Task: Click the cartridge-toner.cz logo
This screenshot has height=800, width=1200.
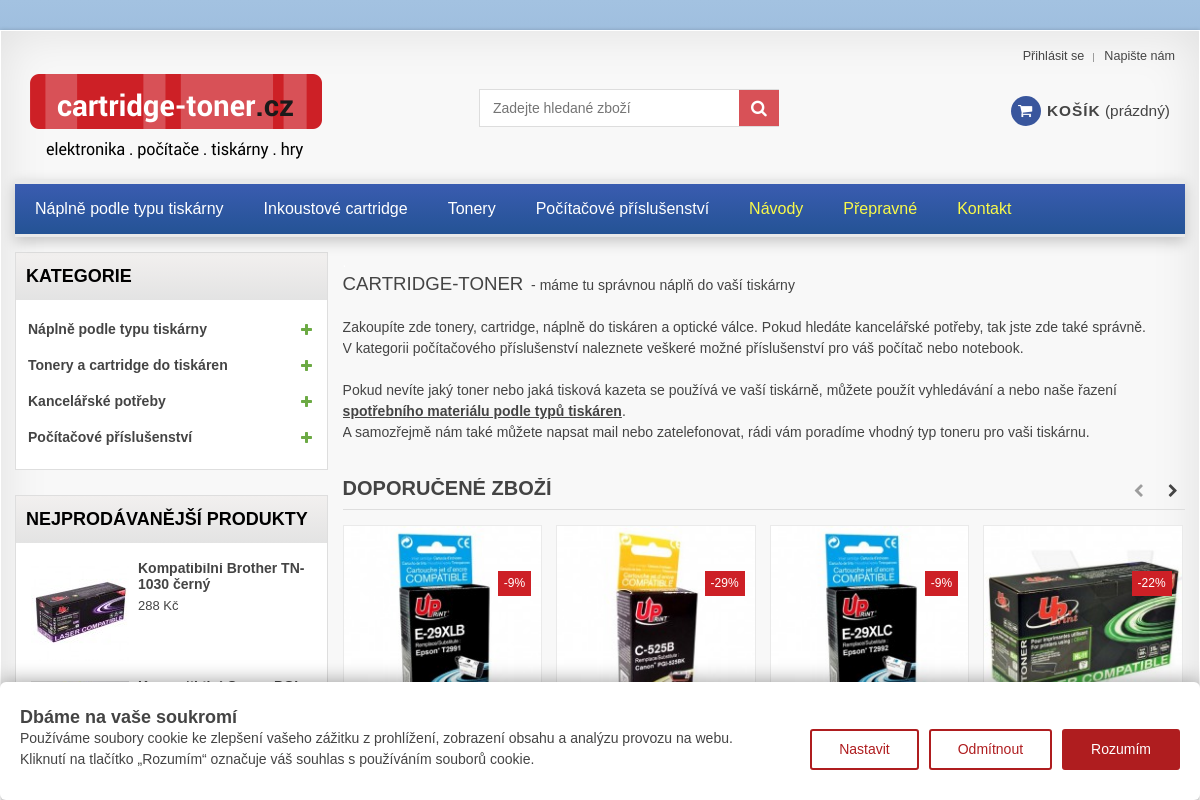Action: tap(176, 103)
